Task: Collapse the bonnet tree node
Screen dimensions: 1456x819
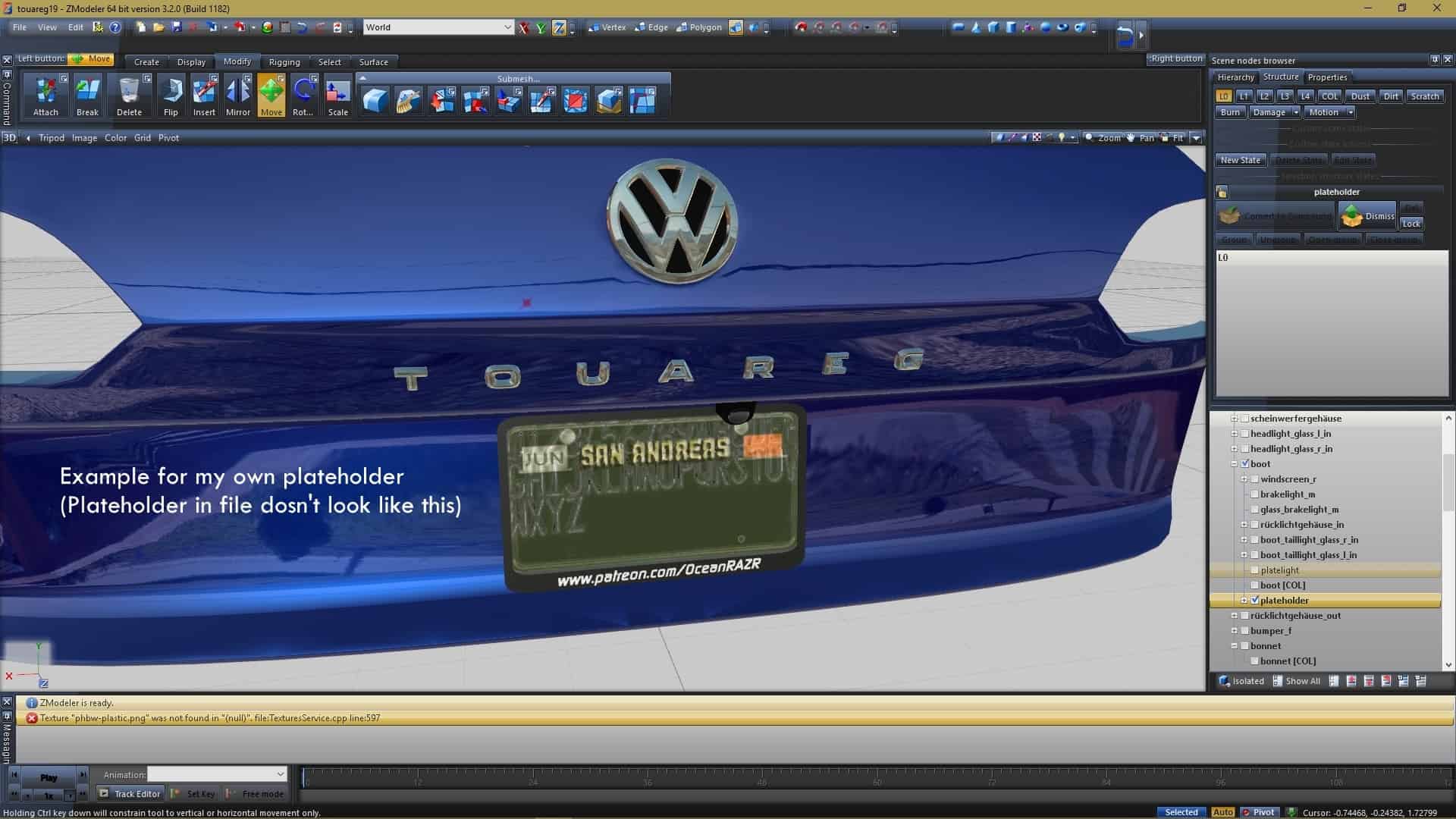Action: click(1234, 646)
